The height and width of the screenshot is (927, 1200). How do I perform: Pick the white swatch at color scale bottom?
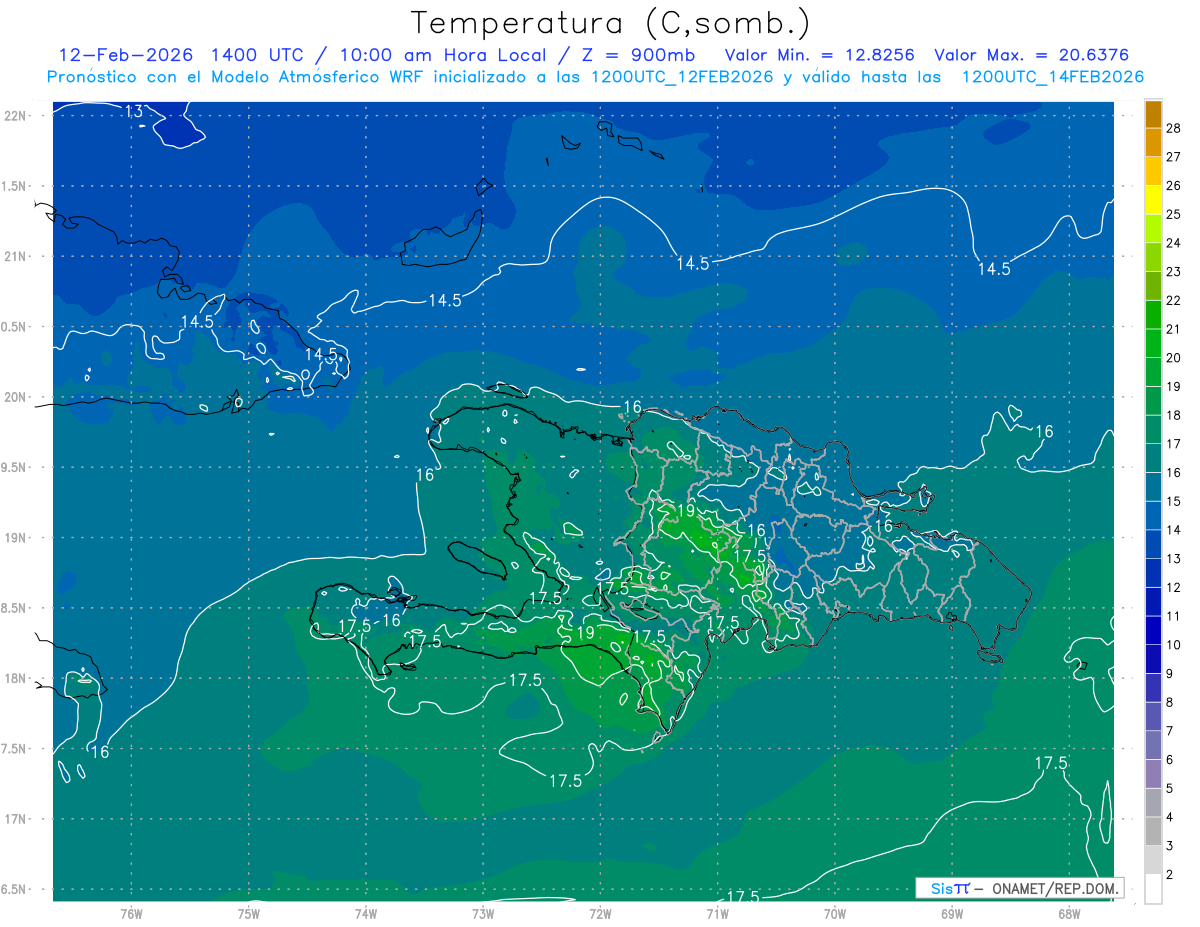(x=1153, y=889)
